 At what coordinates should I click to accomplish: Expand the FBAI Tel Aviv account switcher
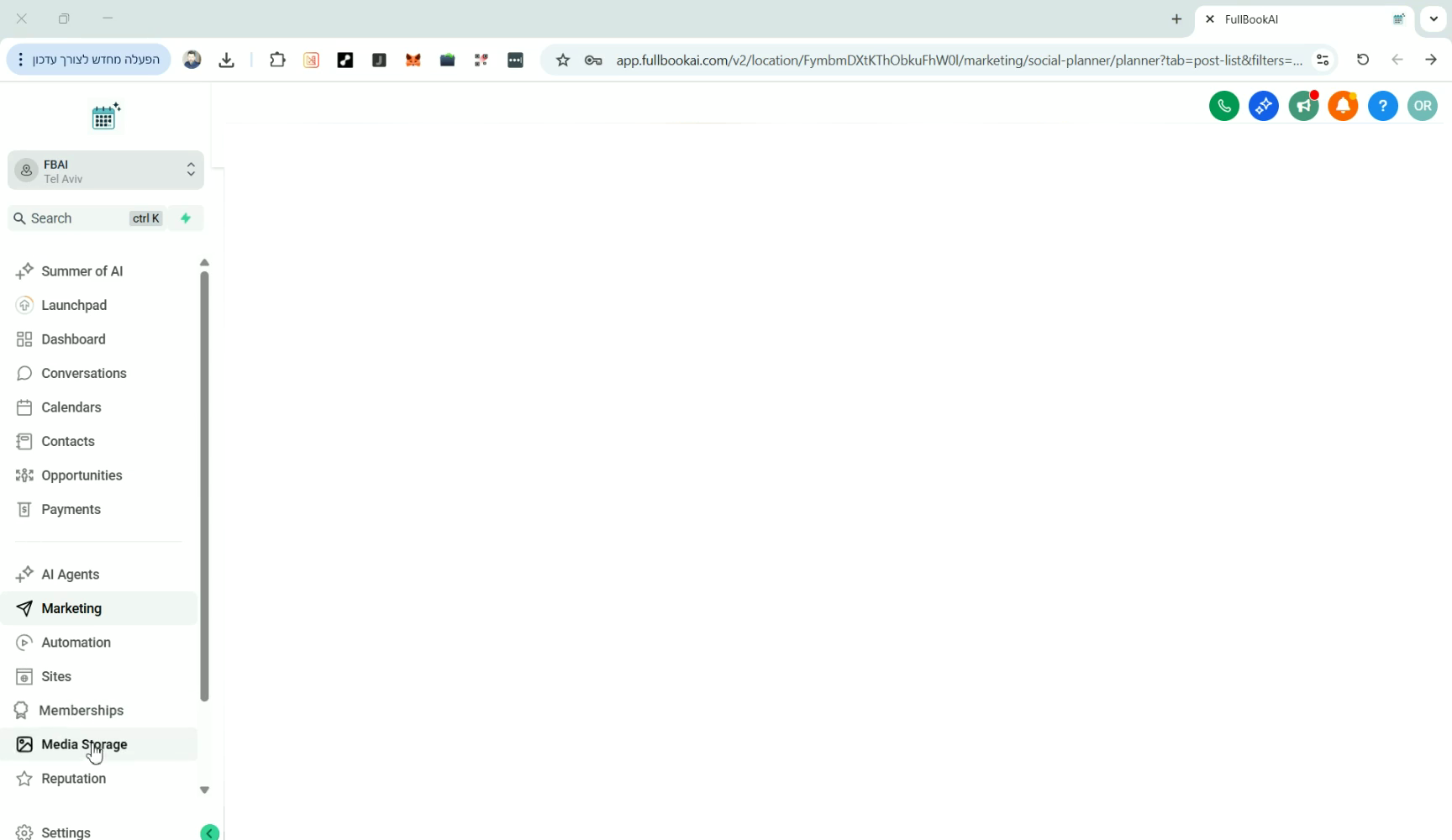[x=106, y=171]
